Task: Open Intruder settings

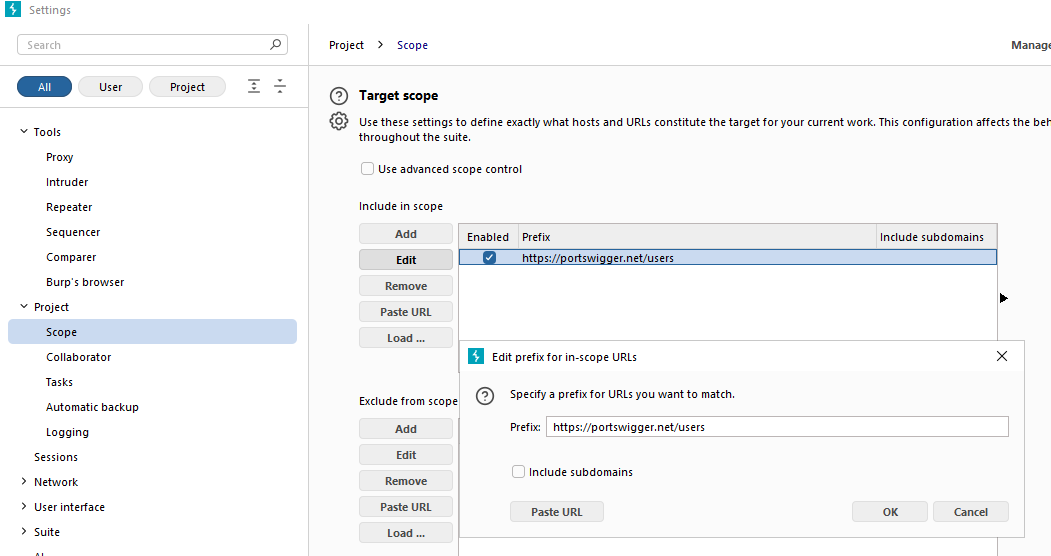Action: [67, 182]
